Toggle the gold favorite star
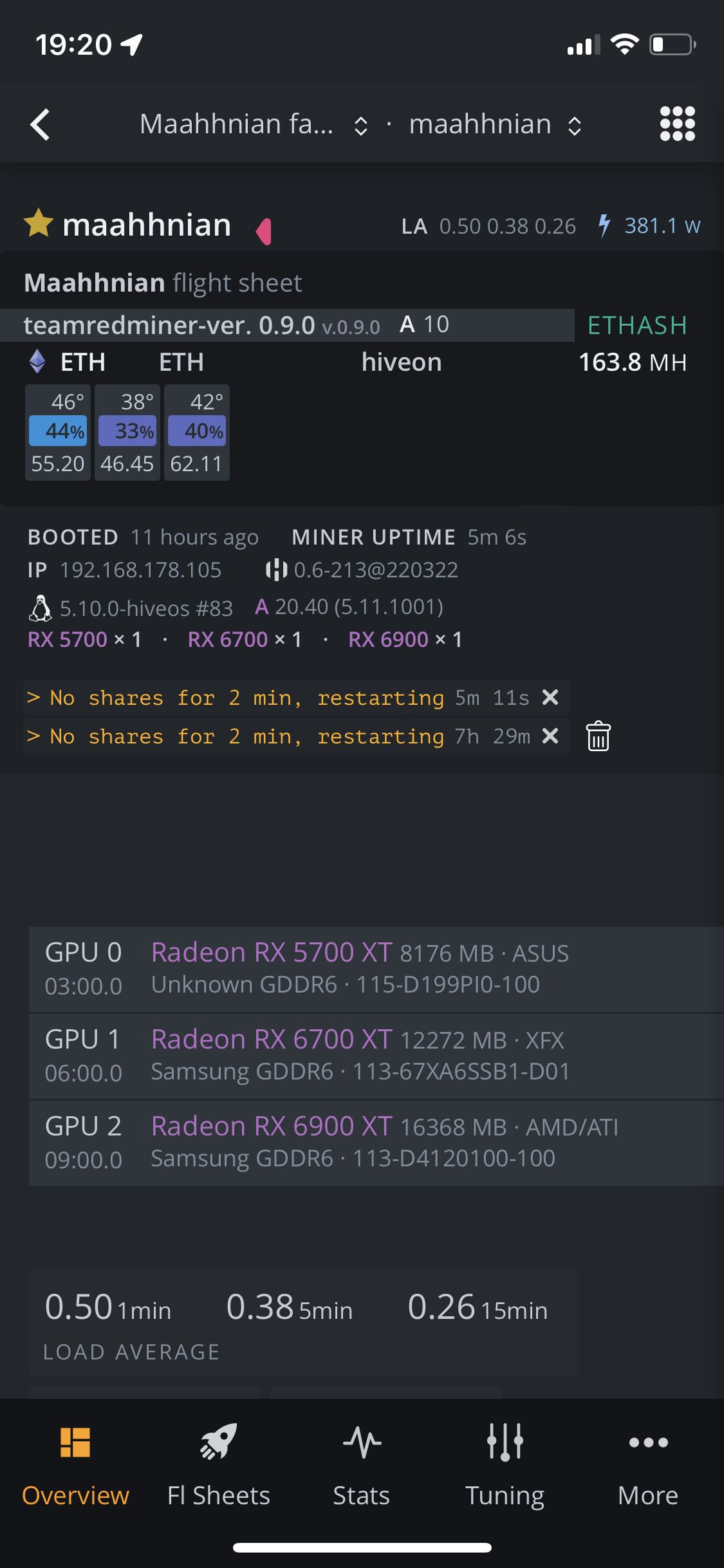Screen dimensions: 724x1568 point(39,223)
